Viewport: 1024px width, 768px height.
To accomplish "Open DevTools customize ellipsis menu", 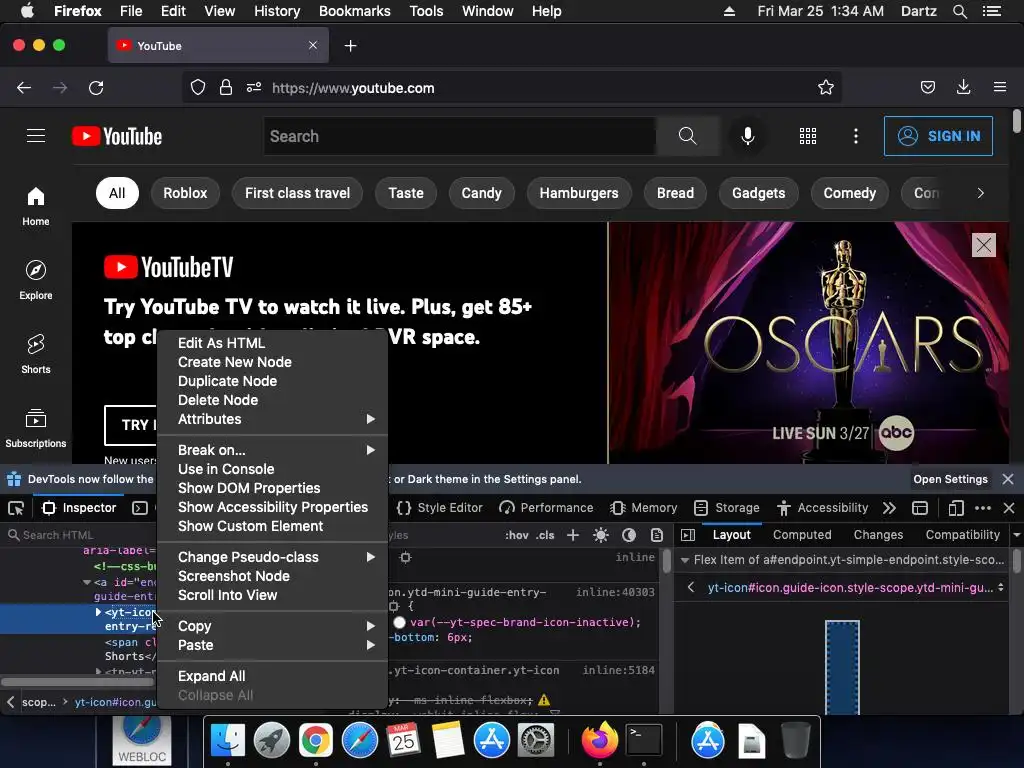I will coord(982,508).
